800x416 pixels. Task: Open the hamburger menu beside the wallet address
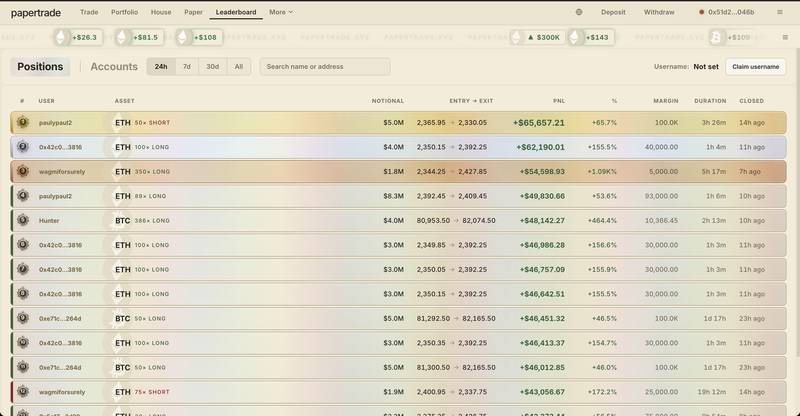point(780,12)
